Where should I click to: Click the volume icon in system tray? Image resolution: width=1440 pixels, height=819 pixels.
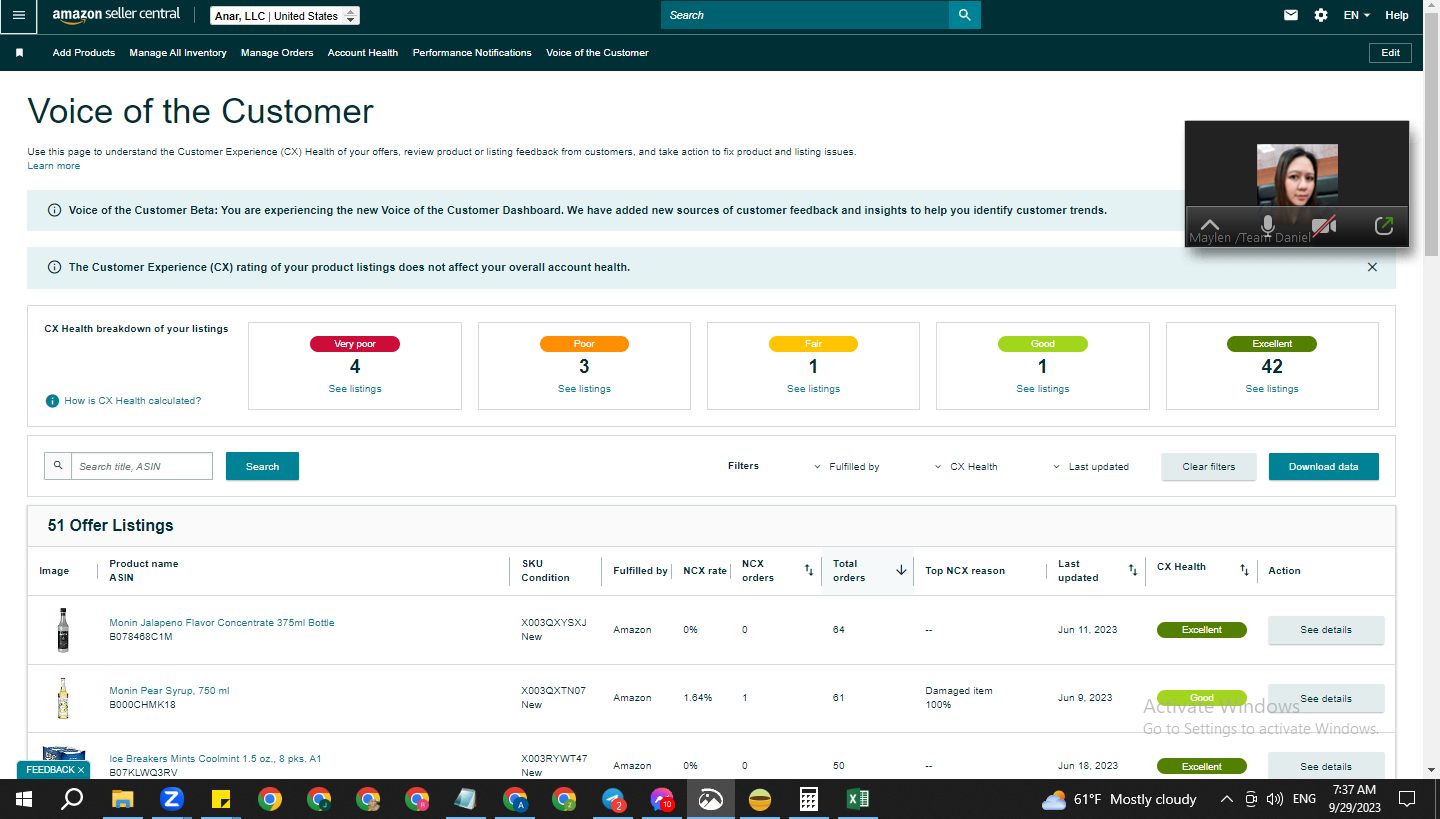[x=1274, y=799]
